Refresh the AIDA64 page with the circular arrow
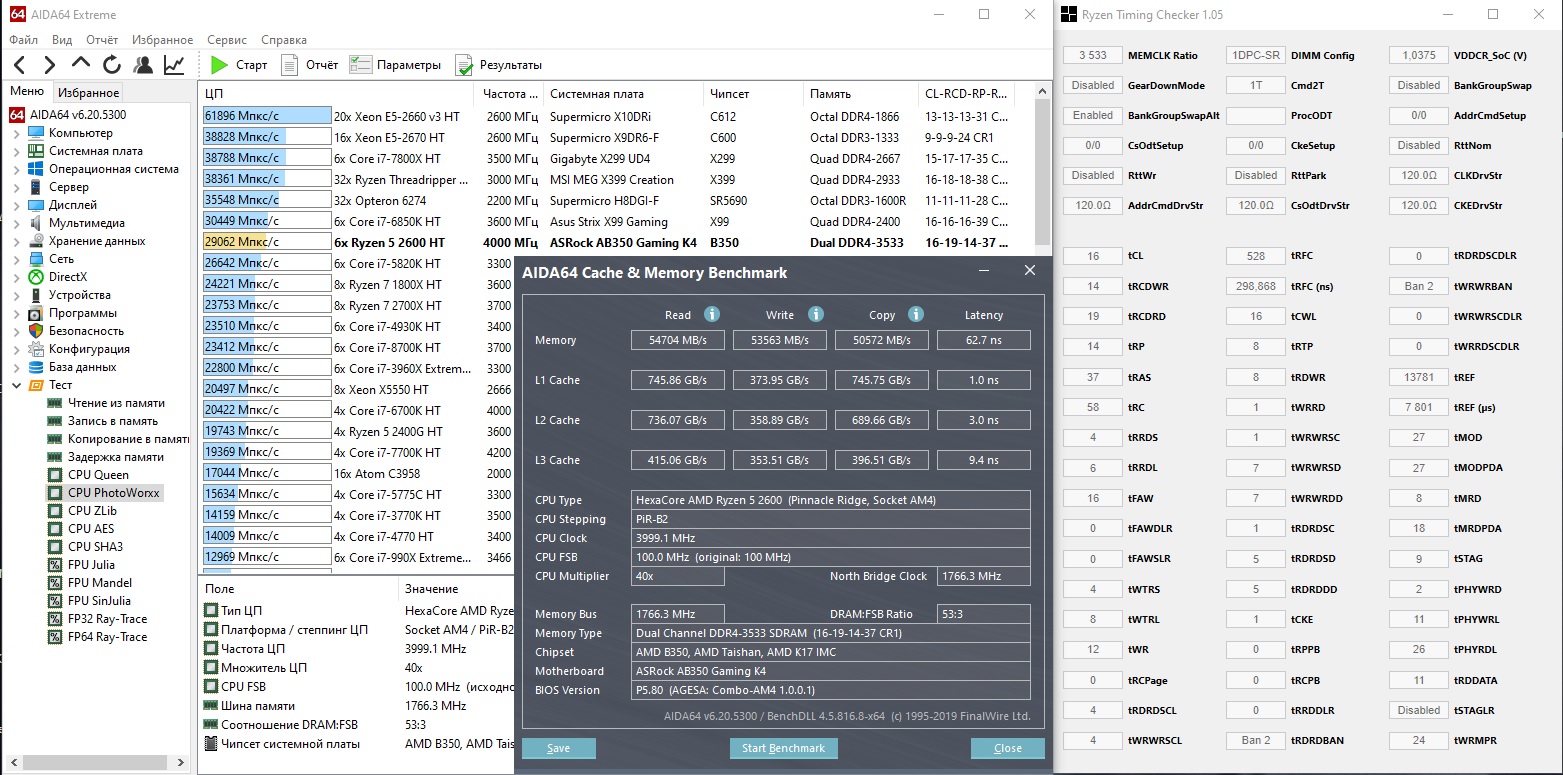The image size is (1563, 775). click(x=112, y=65)
